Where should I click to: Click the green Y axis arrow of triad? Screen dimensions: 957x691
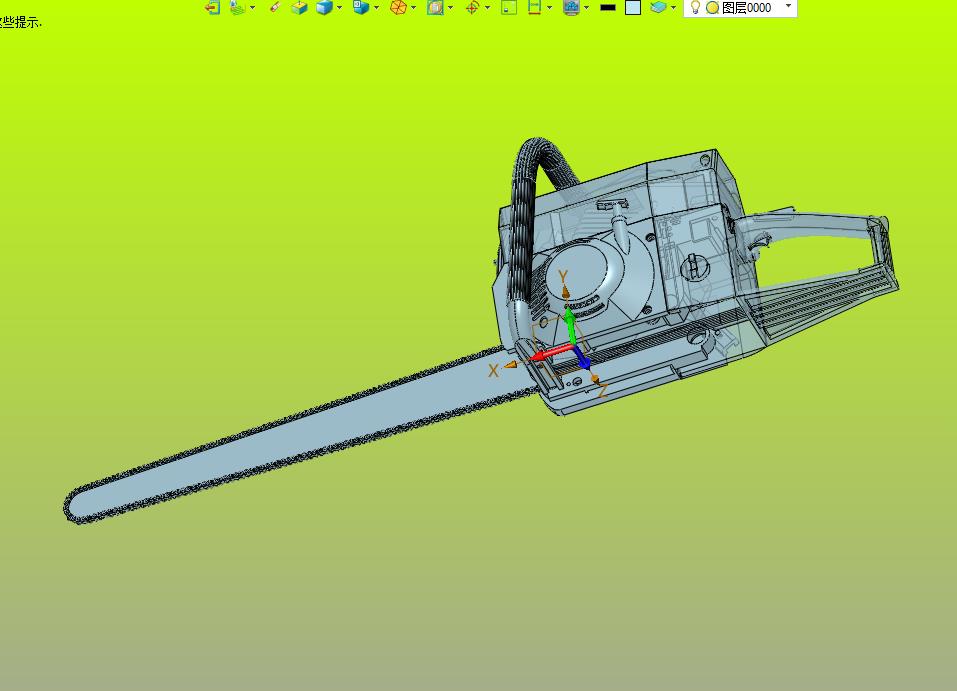tap(570, 327)
